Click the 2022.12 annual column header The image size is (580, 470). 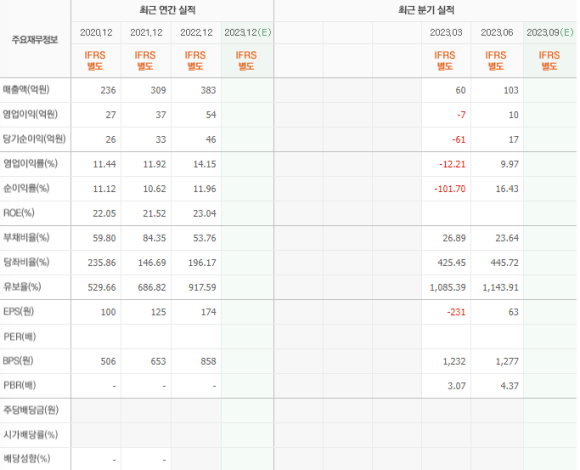(x=196, y=33)
